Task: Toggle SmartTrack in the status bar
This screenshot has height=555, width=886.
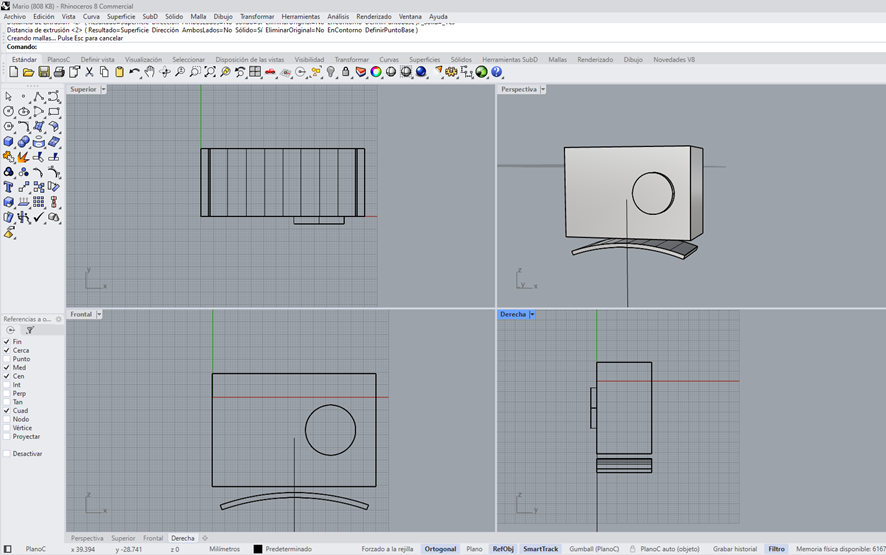Action: 541,549
